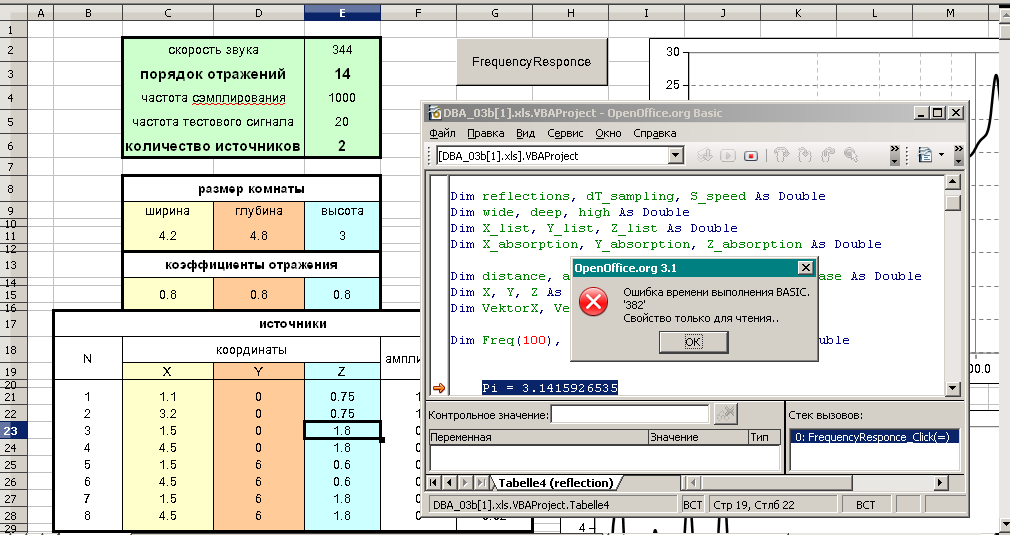This screenshot has height=535, width=1010.
Task: Click the remove watch glasses icon
Action: pos(725,415)
